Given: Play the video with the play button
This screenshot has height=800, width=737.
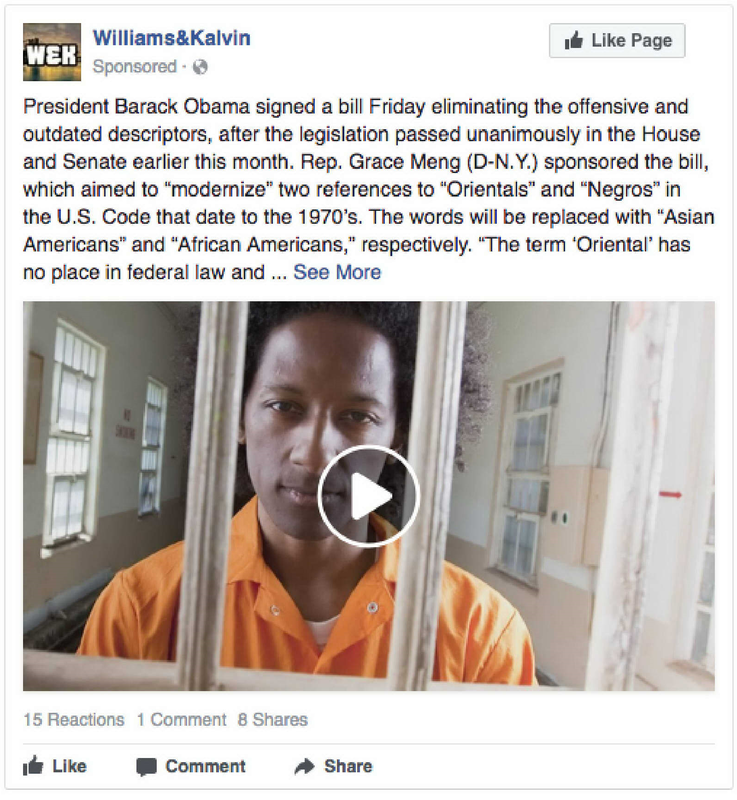Looking at the screenshot, I should (368, 496).
